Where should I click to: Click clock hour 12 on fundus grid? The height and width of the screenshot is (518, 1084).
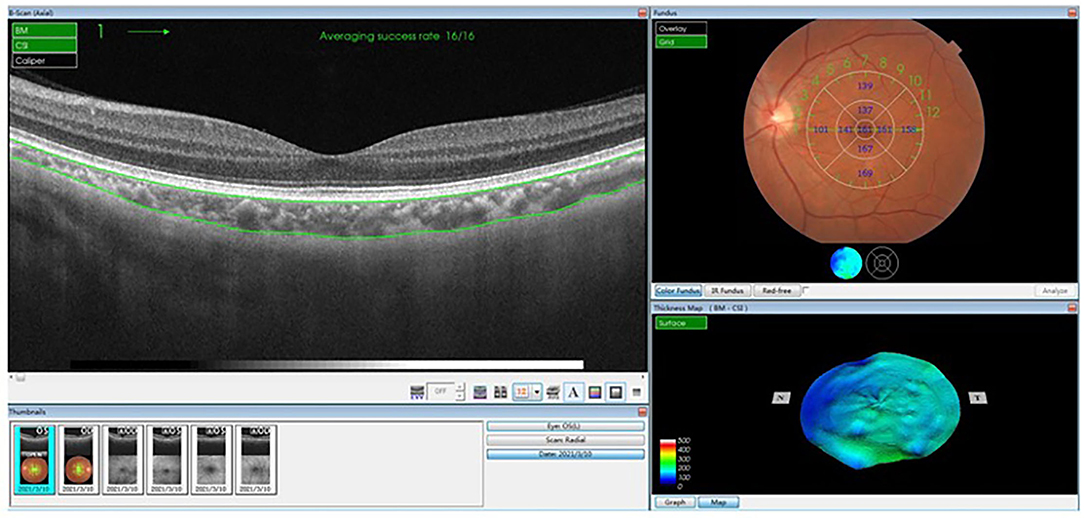(x=933, y=111)
